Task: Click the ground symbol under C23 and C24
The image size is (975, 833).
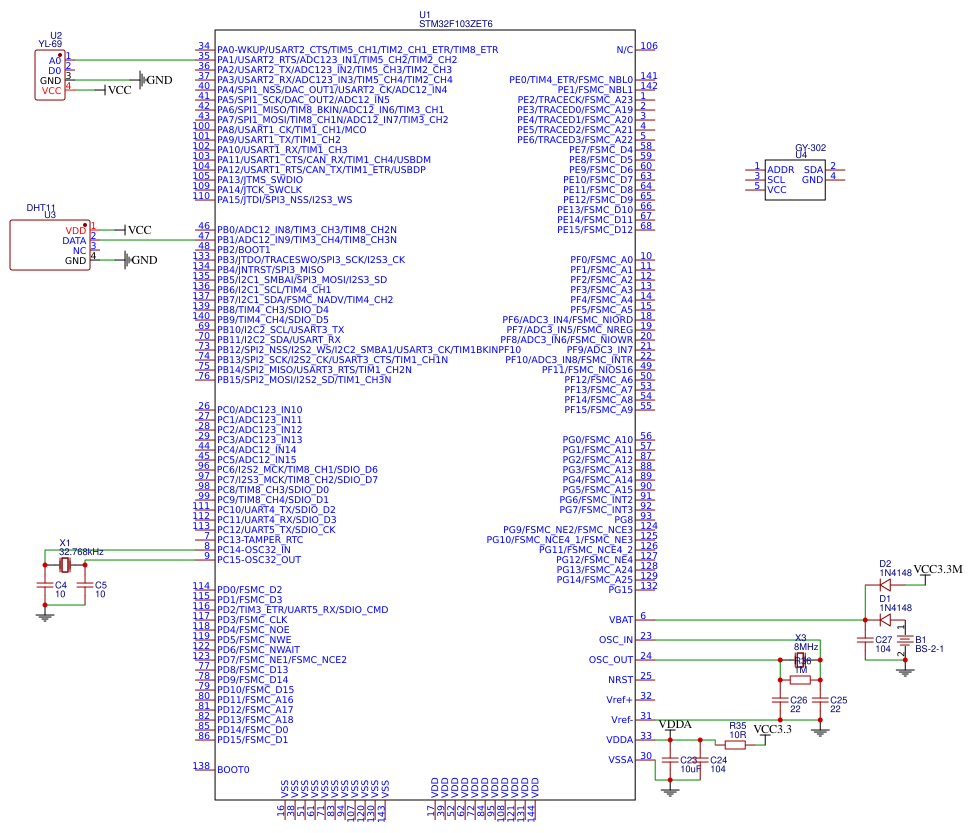Action: (670, 792)
